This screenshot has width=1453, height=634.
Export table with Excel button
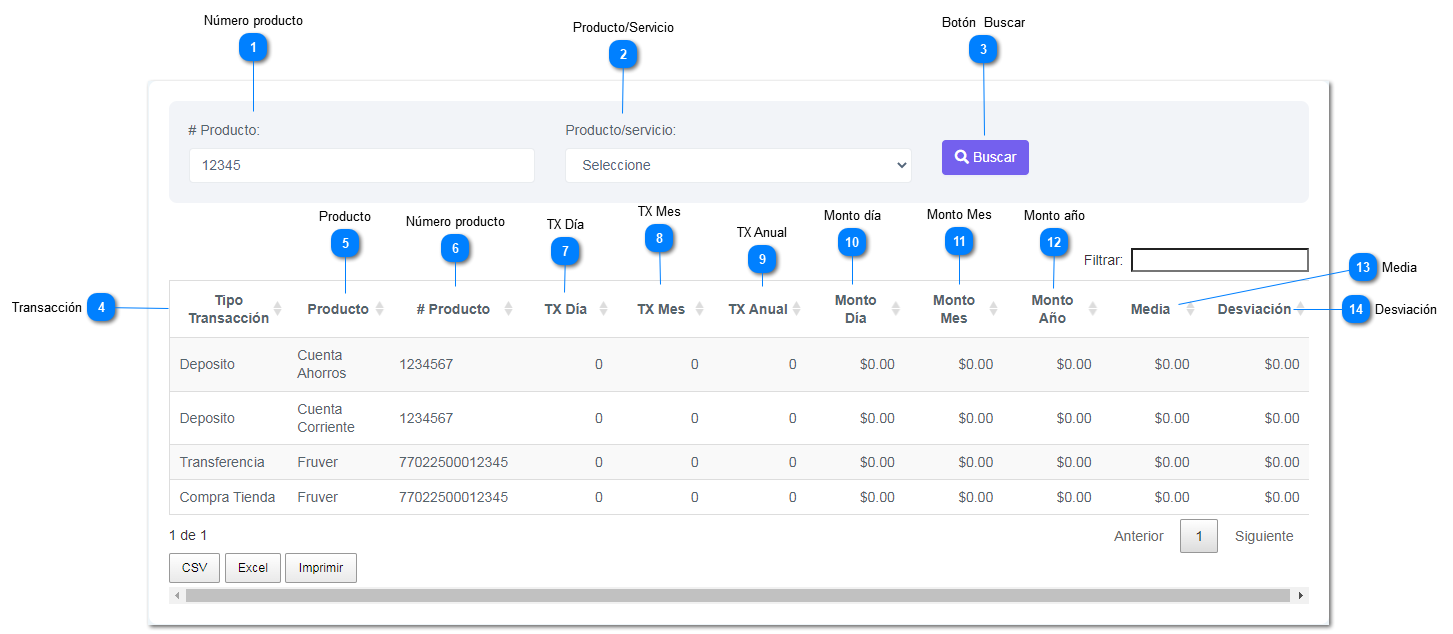pyautogui.click(x=253, y=568)
